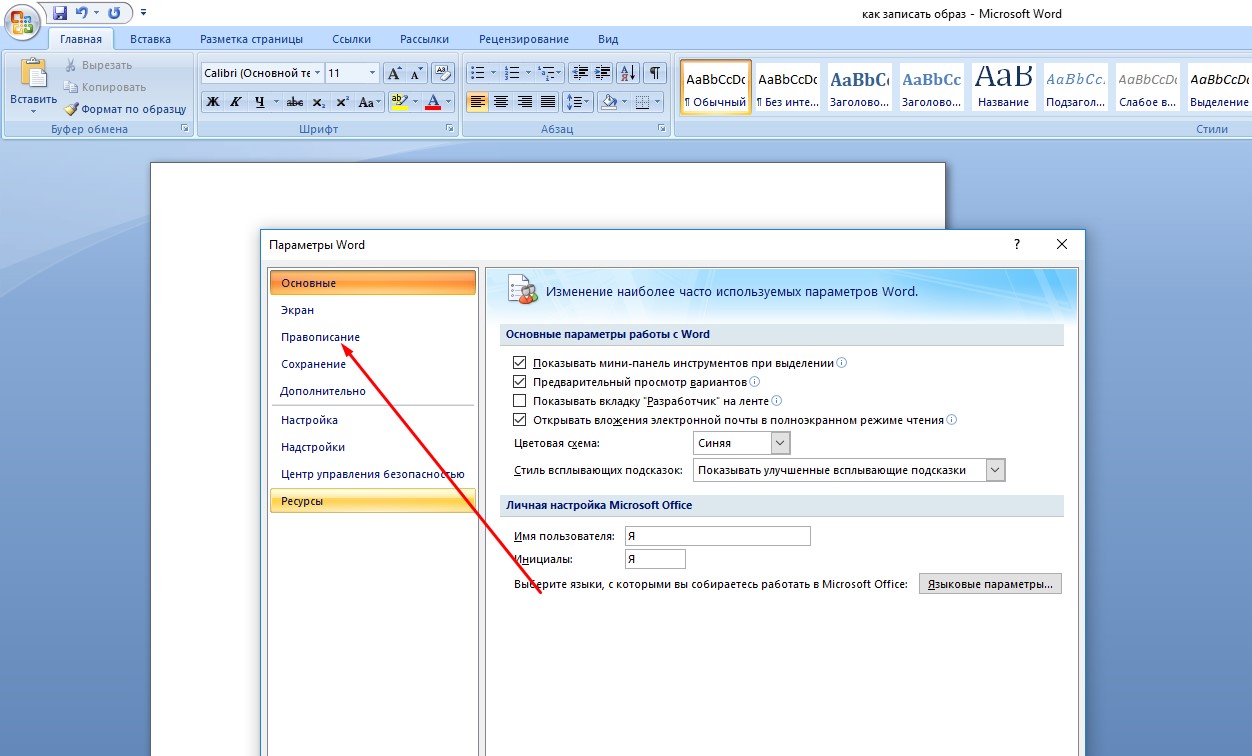
Task: Click the multilevel list icon
Action: (x=546, y=73)
